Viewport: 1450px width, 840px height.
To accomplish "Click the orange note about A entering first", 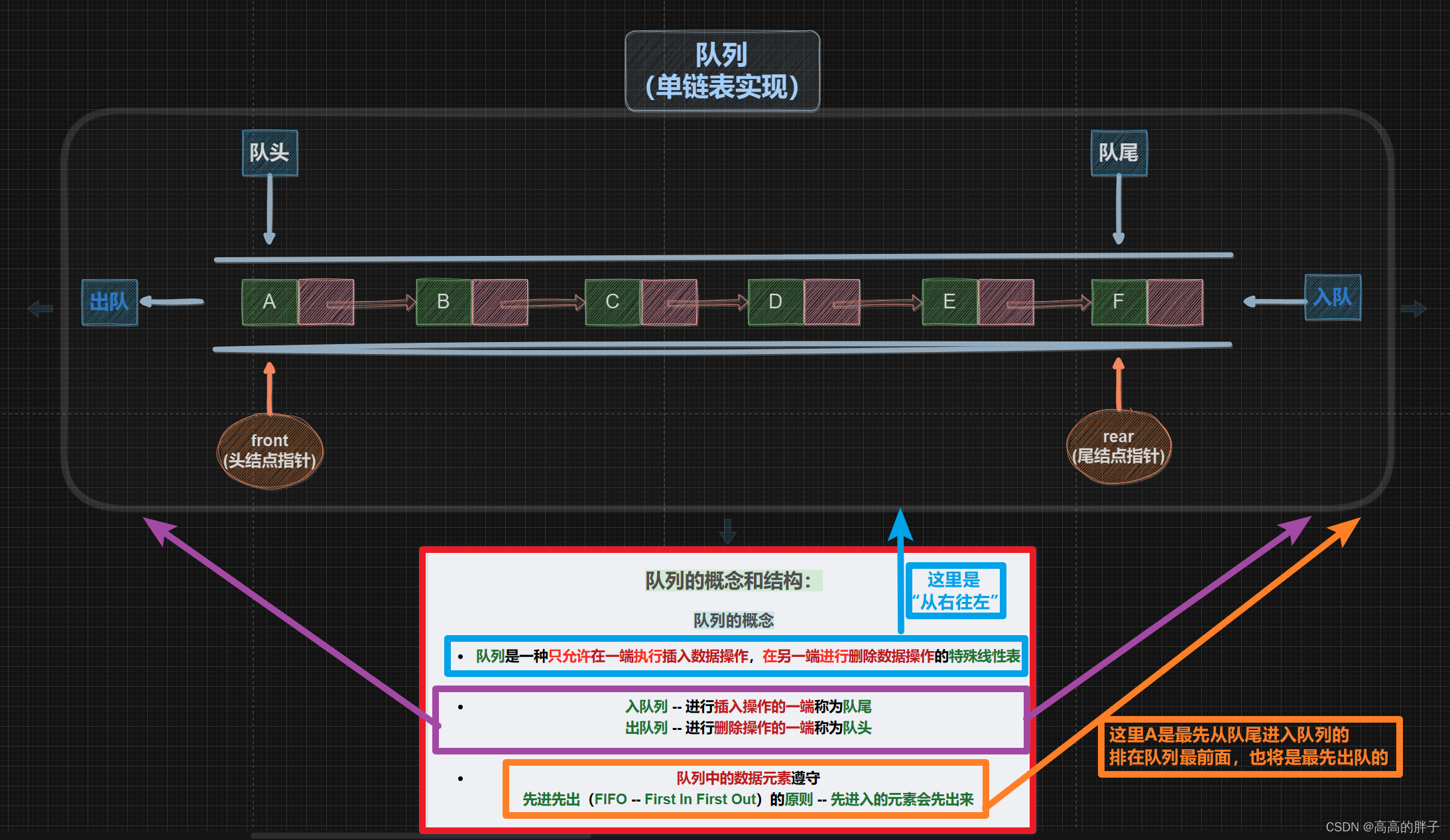I will point(1249,747).
